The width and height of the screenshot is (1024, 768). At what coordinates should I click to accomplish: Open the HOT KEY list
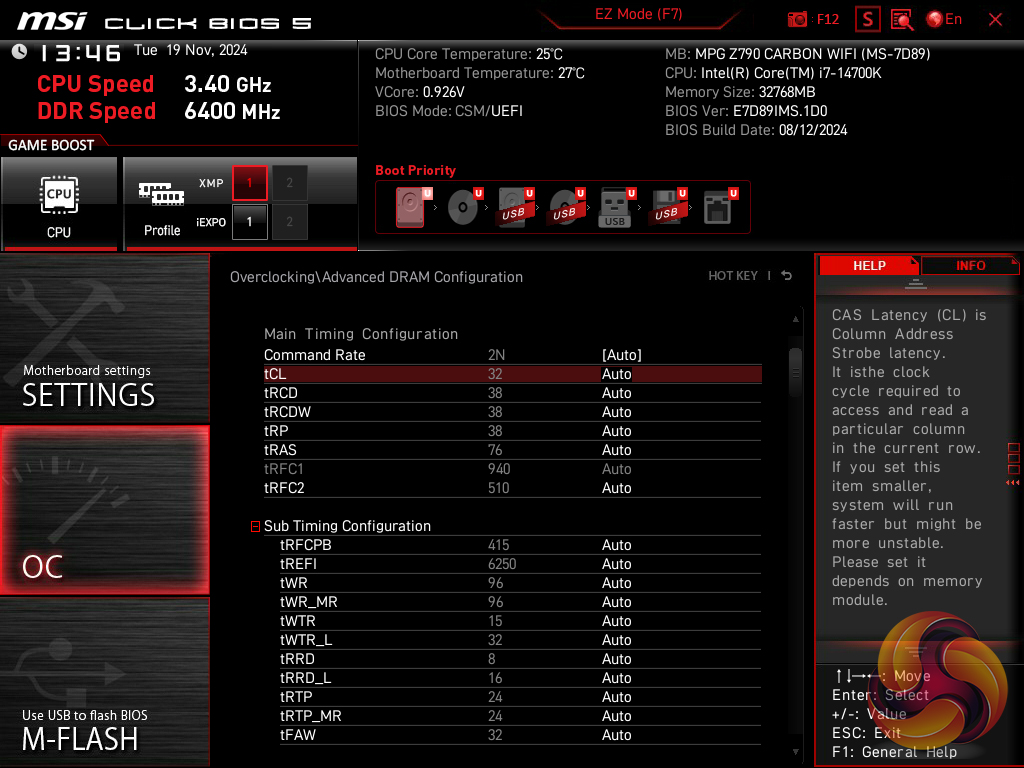(733, 276)
